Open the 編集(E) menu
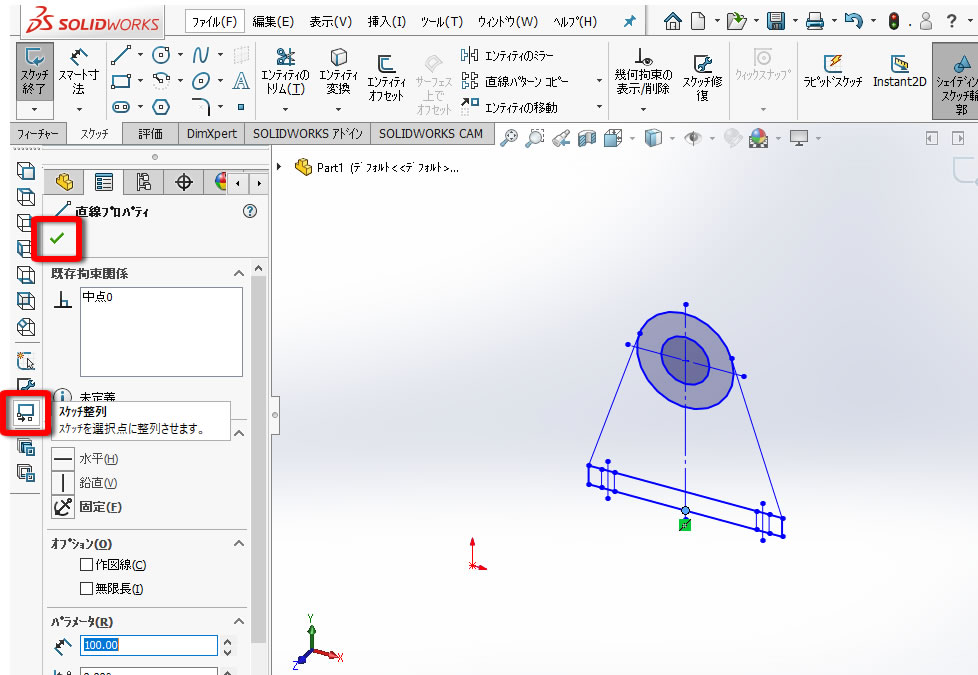Viewport: 978px width, 675px height. [273, 22]
